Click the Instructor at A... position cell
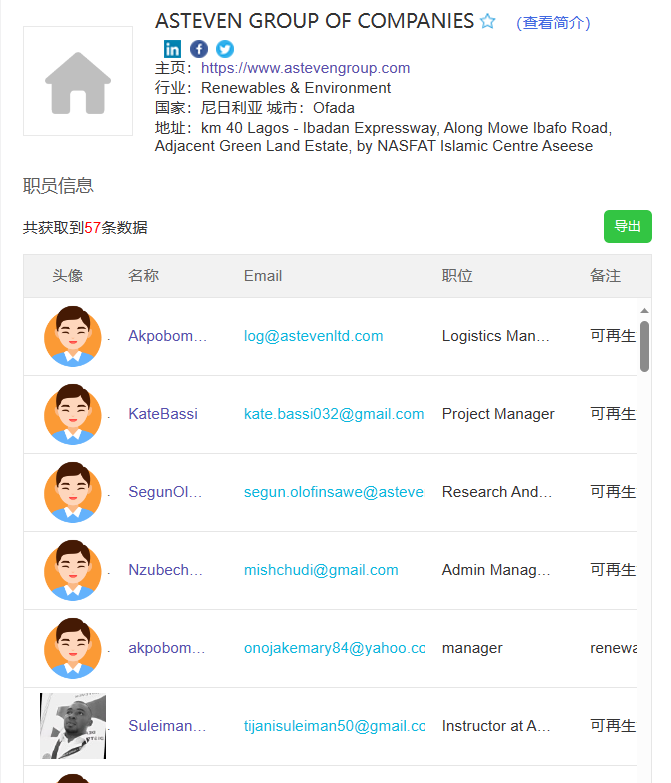 coord(496,726)
